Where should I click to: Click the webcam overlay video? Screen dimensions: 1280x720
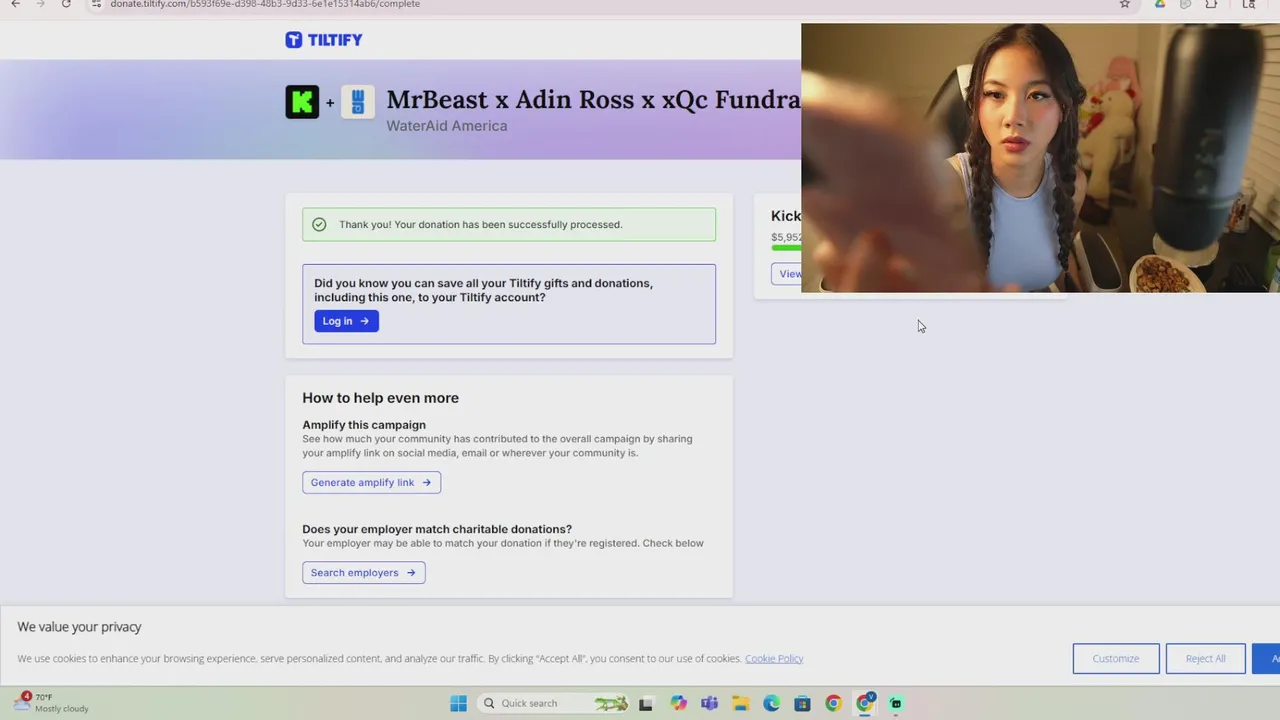(1040, 158)
